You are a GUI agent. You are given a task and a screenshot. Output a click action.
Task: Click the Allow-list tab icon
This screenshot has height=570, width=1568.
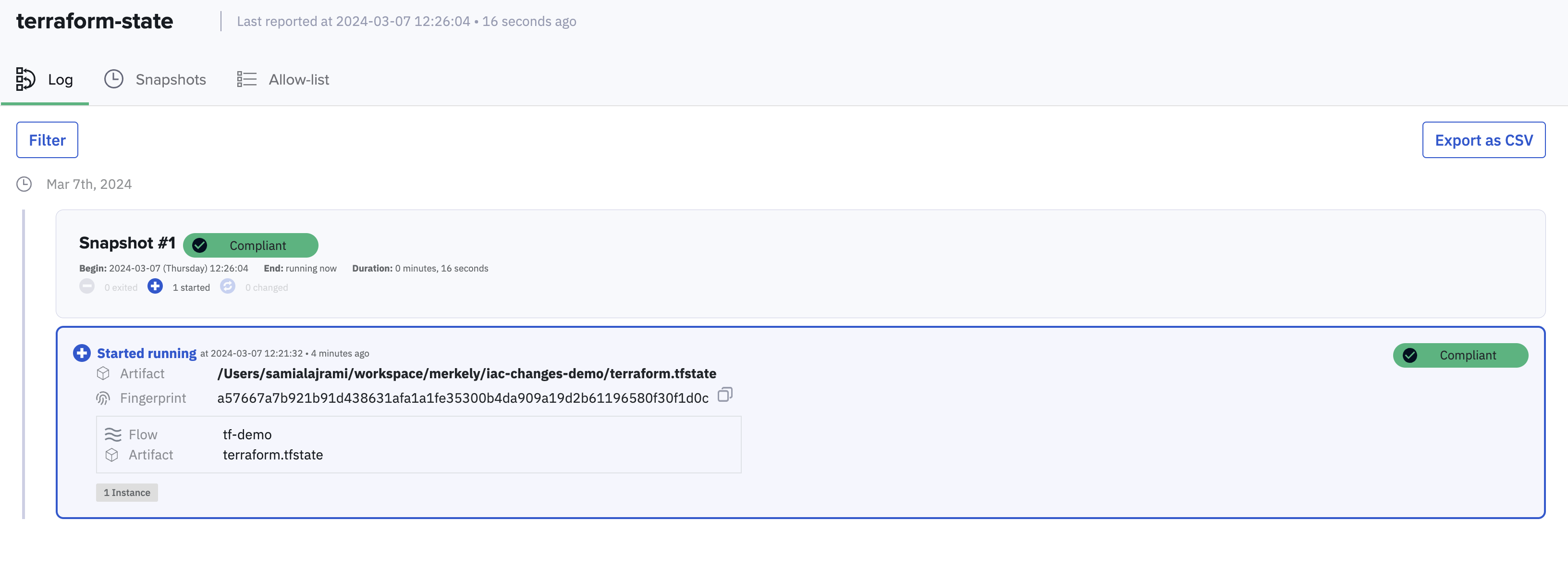246,79
